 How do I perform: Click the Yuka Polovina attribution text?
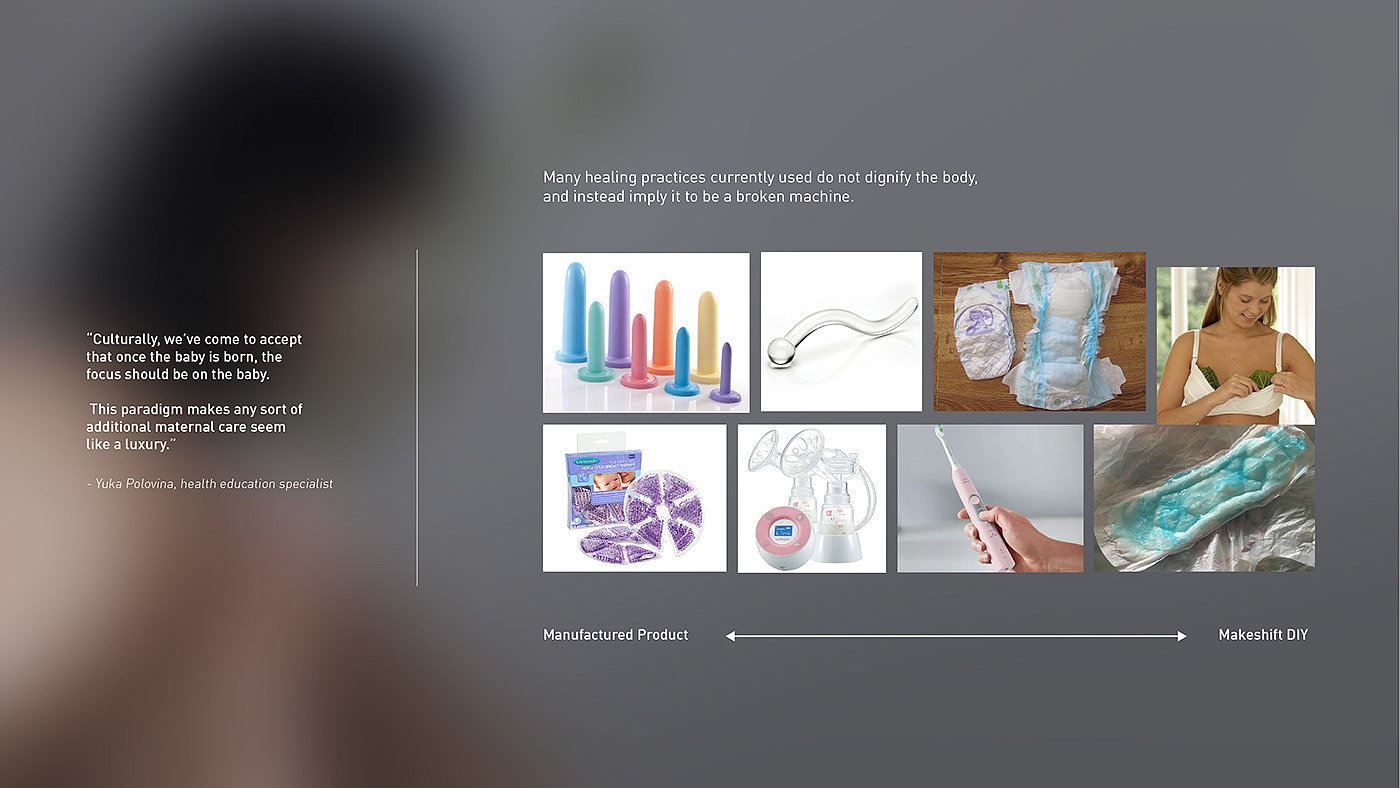(x=210, y=484)
